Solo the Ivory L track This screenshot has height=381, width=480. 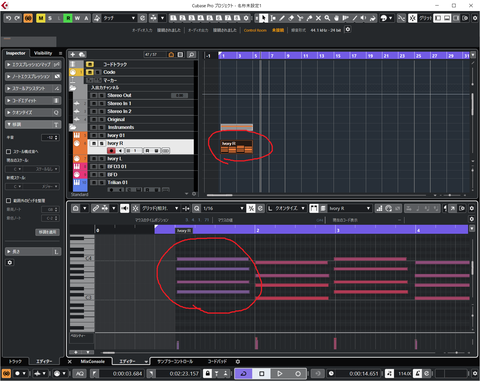tap(102, 159)
